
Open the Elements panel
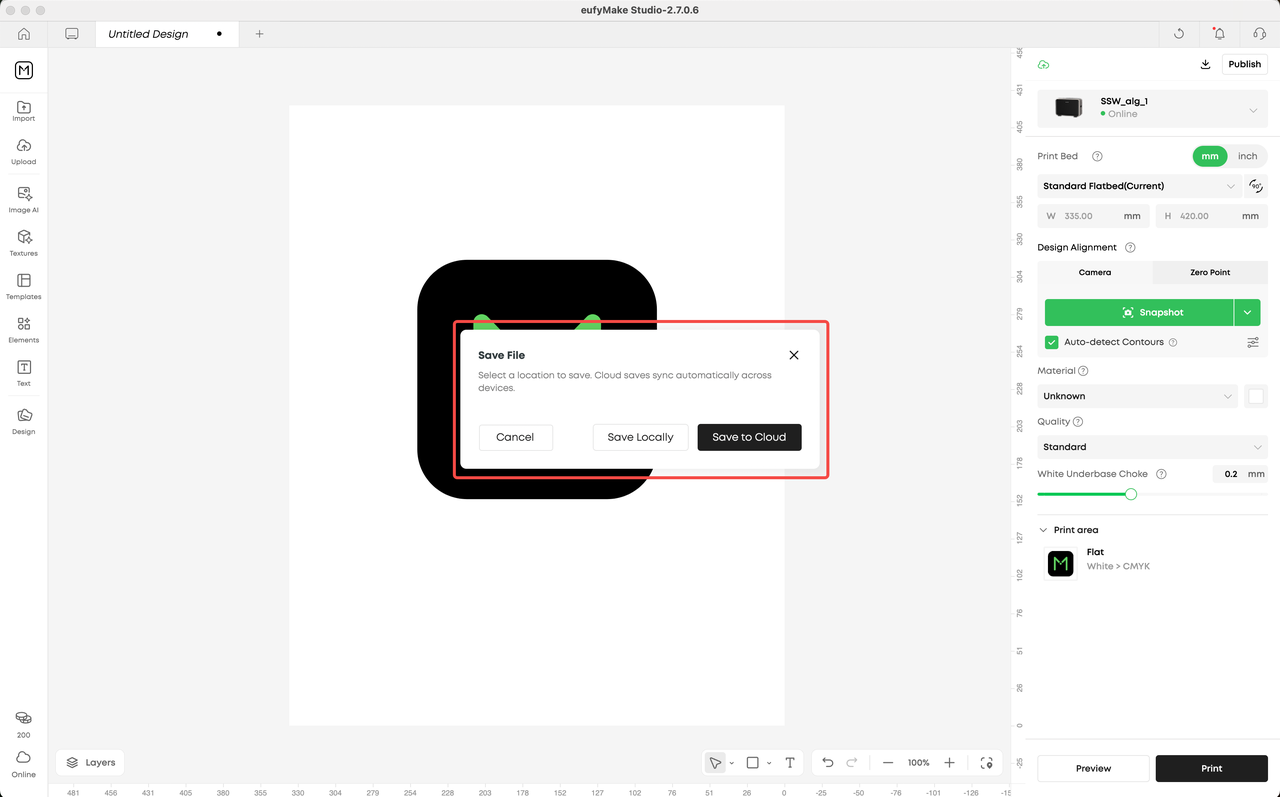click(x=24, y=329)
